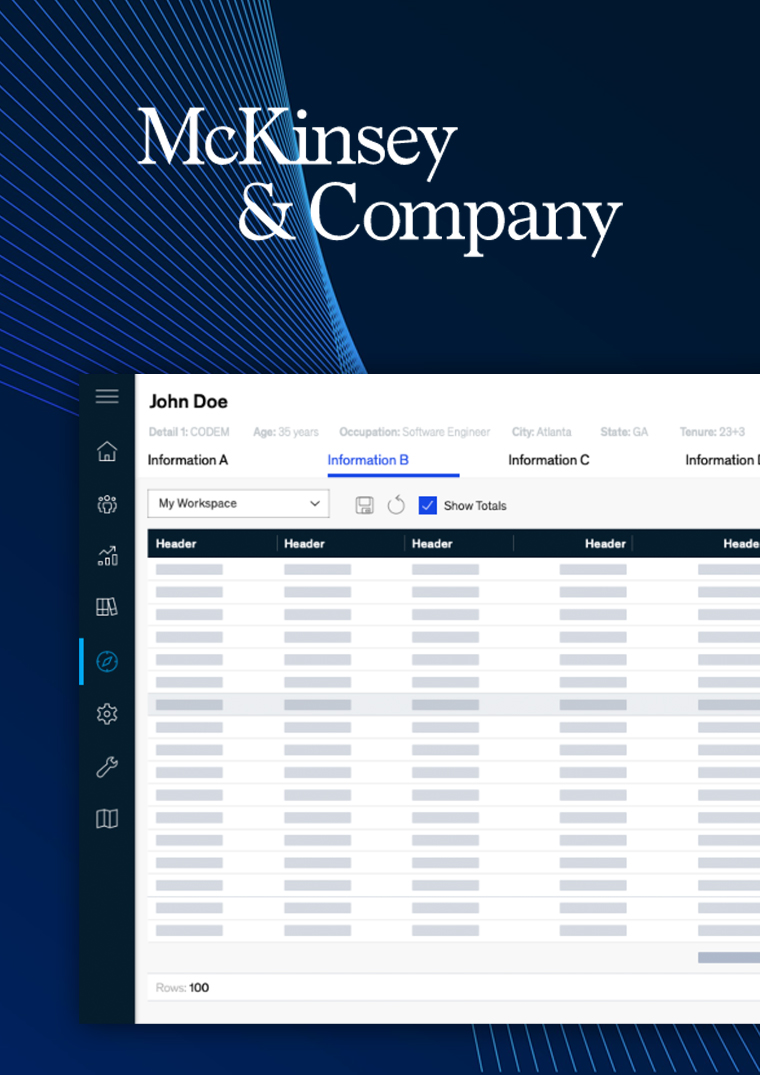Click the circular reset arrow icon
Screen dimensions: 760x1075
396,505
